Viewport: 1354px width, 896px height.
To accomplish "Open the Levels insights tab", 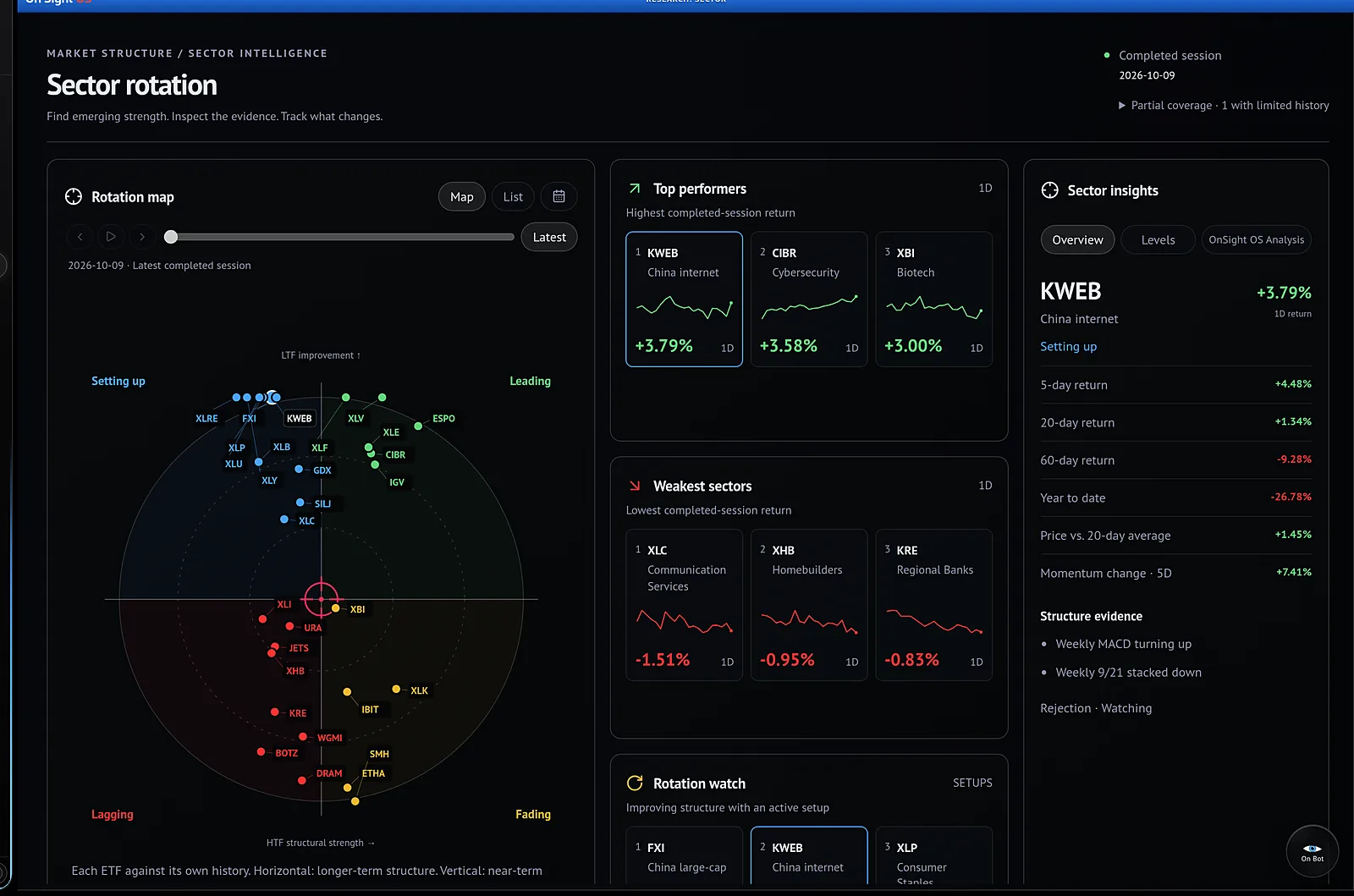I will pos(1158,239).
